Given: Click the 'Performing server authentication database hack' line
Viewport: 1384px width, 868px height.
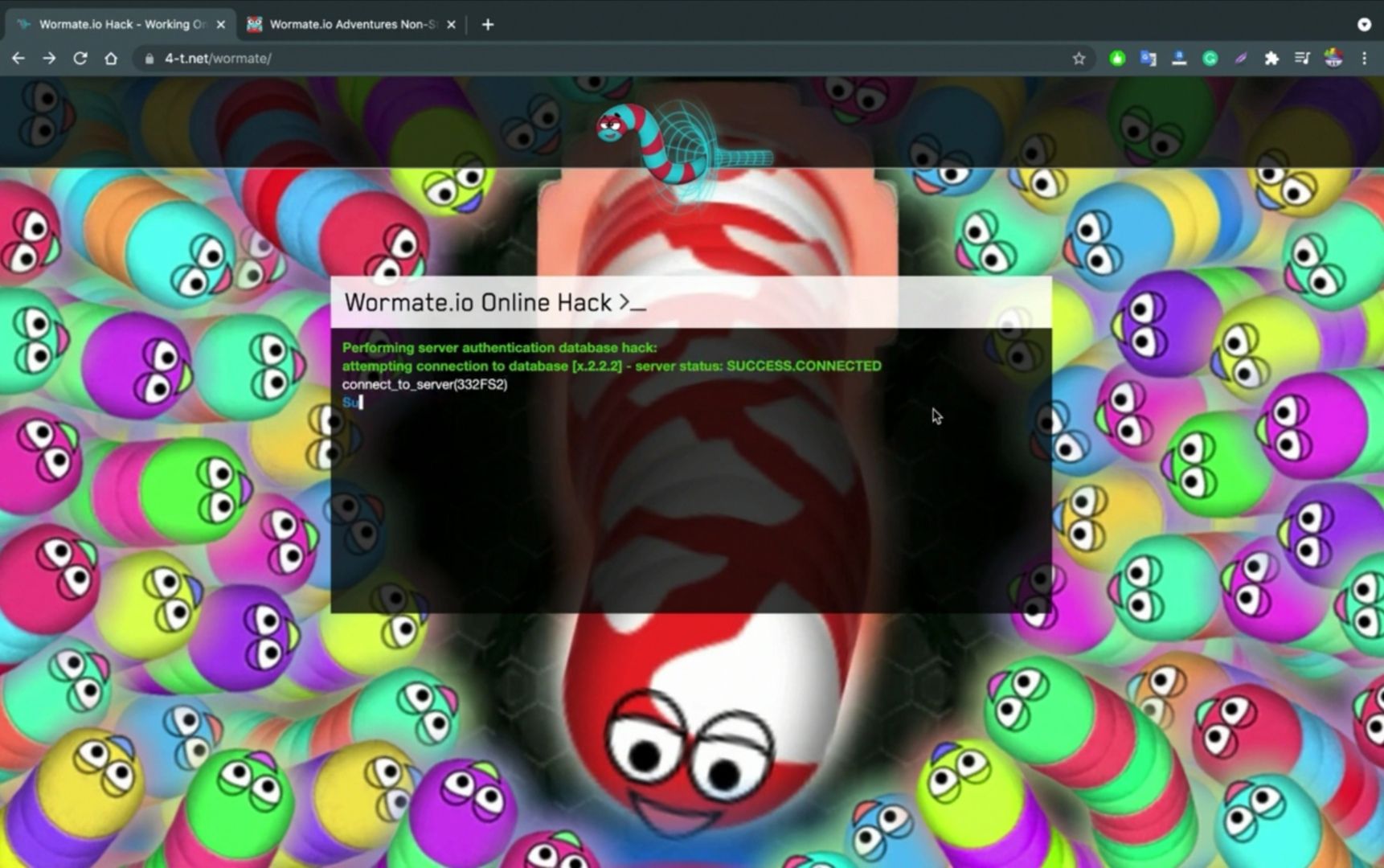Looking at the screenshot, I should coord(499,347).
